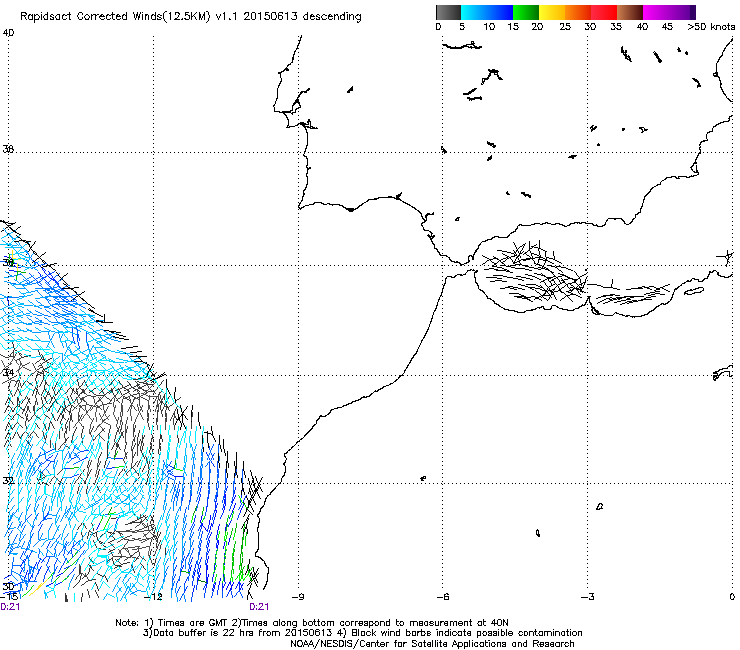Click the purple "0:21" time left of -9

point(259,607)
